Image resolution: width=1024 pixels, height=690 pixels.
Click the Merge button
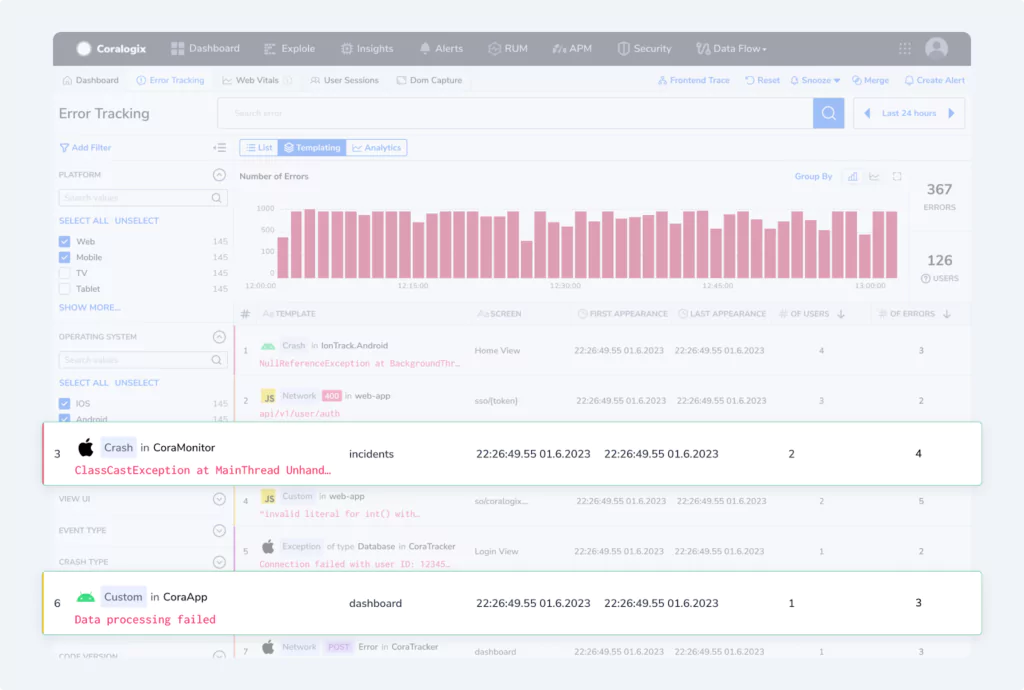[870, 80]
